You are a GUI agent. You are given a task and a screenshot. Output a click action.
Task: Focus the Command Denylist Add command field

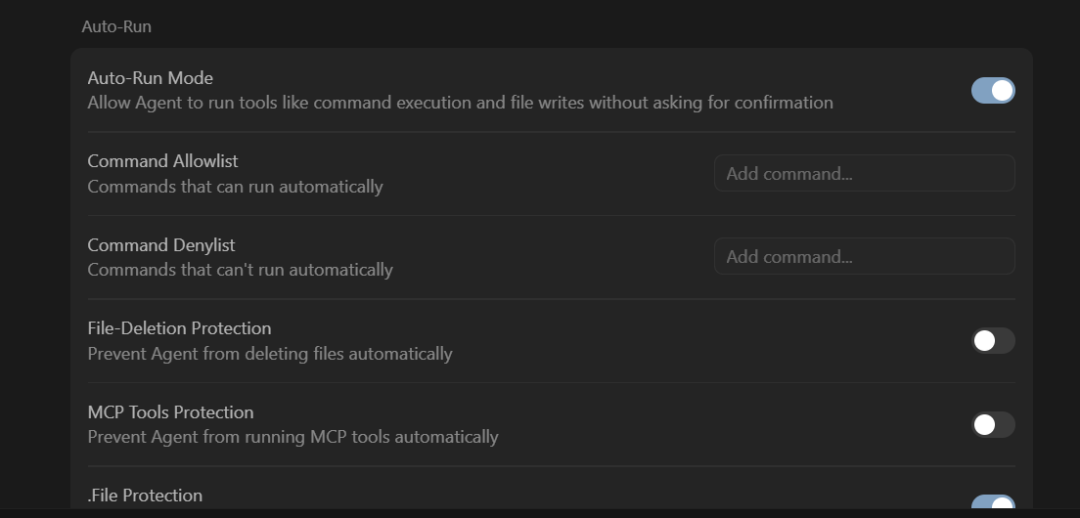[x=864, y=256]
